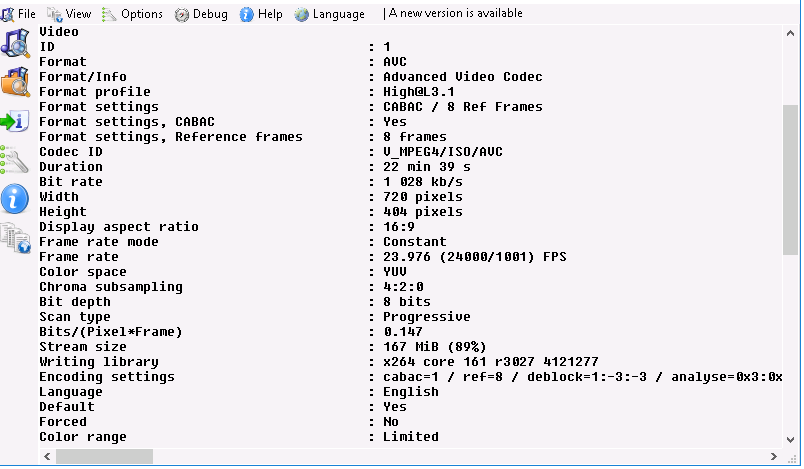Click 'x264 core 161 r3027 4121277' value
Viewport: 804px width, 469px height.
pos(491,362)
